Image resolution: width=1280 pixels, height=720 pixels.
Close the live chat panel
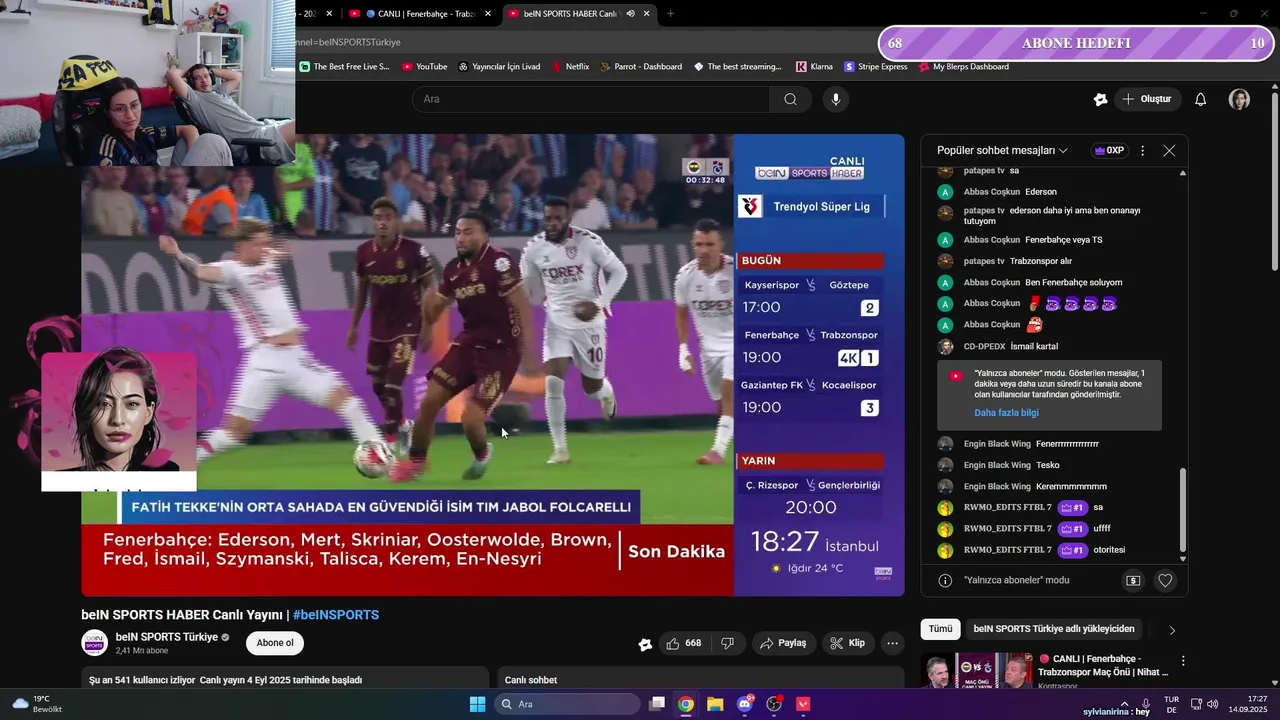click(x=1169, y=151)
